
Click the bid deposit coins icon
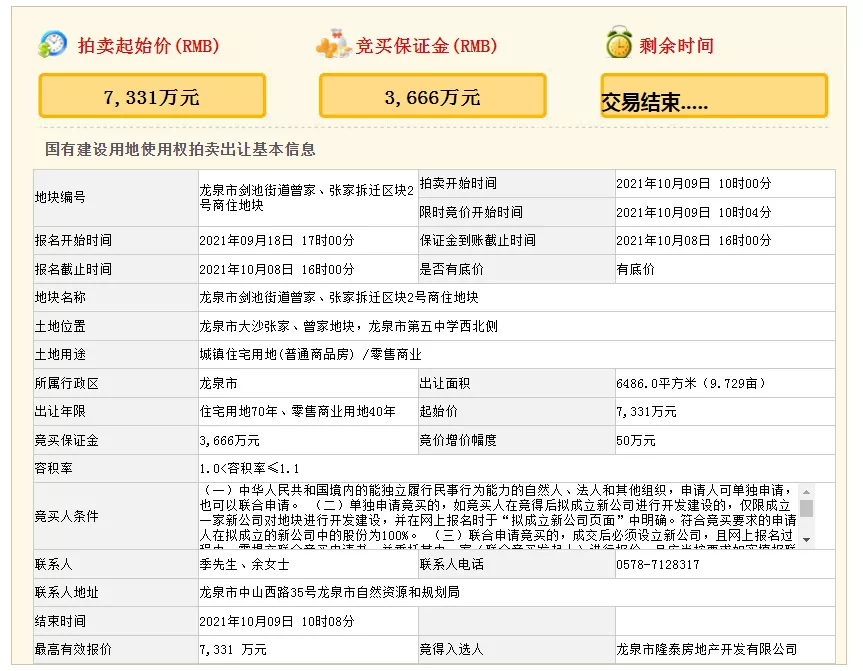click(334, 44)
